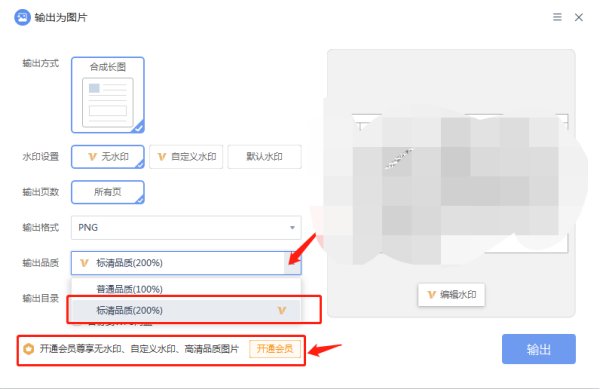Choose the 自定义水印 watermark option
The image size is (600, 389).
186,156
